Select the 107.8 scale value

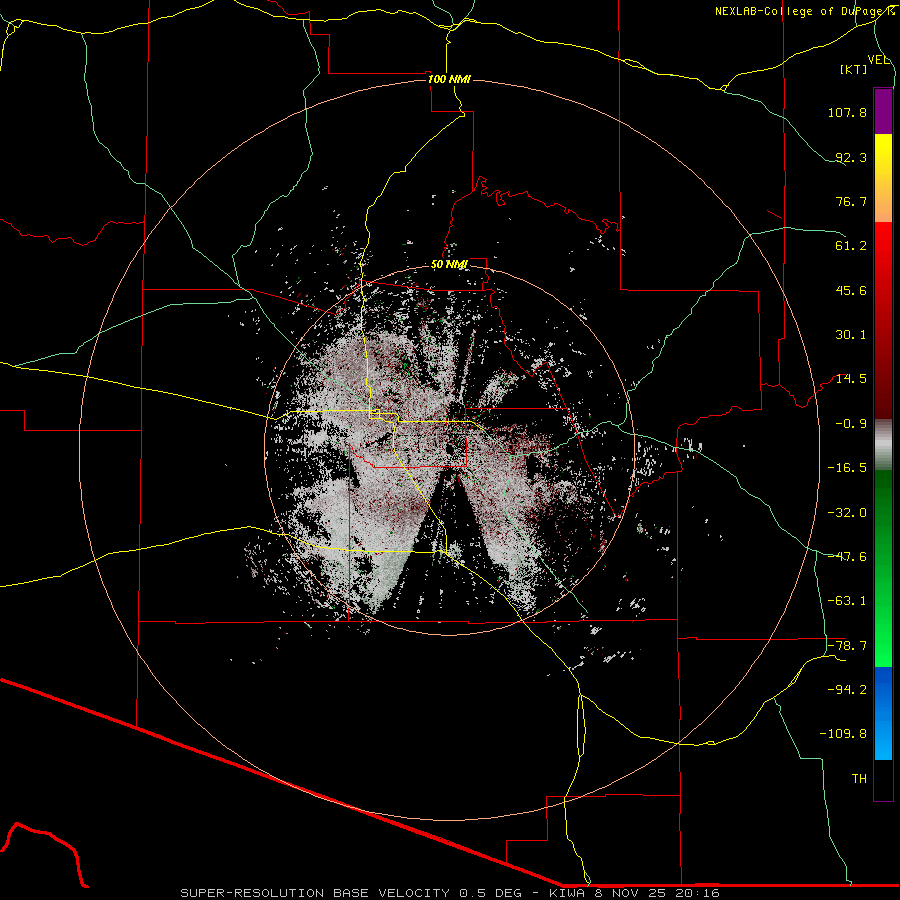pyautogui.click(x=847, y=112)
